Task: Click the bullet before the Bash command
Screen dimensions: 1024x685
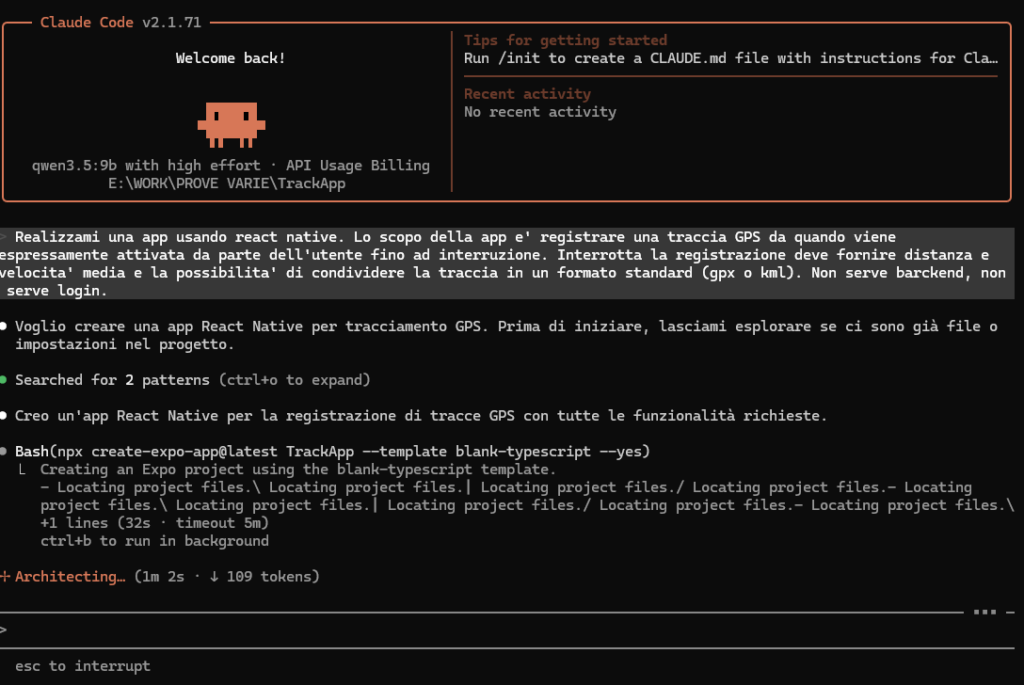Action: [5, 452]
